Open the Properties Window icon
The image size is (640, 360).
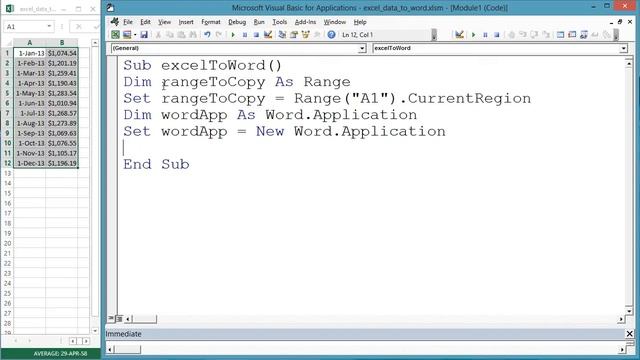[x=294, y=35]
